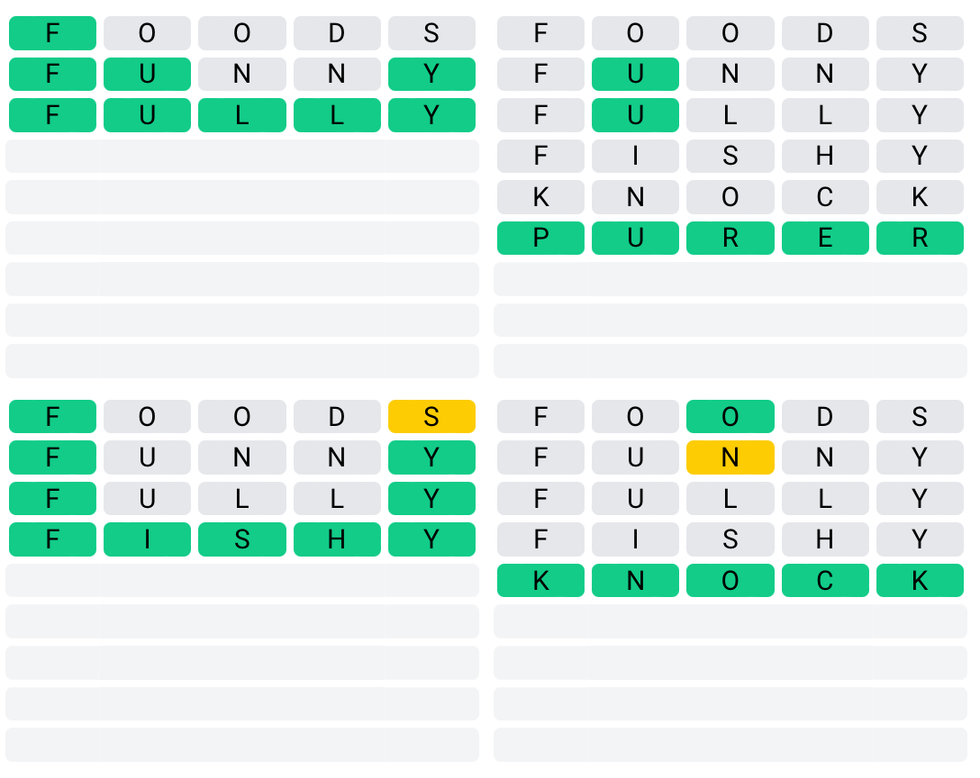Select the last green K in KNOCK
Screen dimensions: 980x778
[x=920, y=581]
